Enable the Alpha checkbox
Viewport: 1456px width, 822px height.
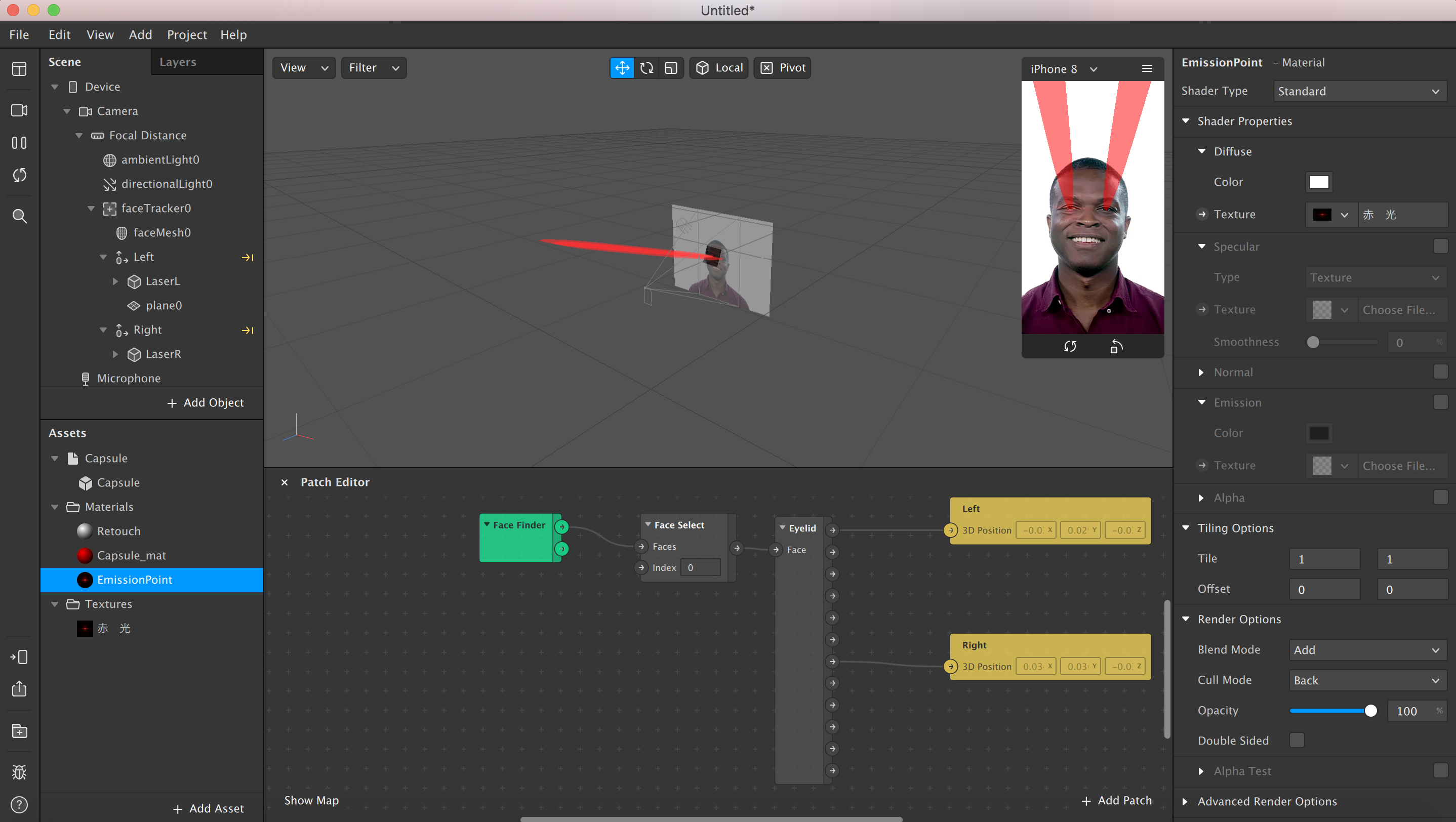pyautogui.click(x=1441, y=497)
